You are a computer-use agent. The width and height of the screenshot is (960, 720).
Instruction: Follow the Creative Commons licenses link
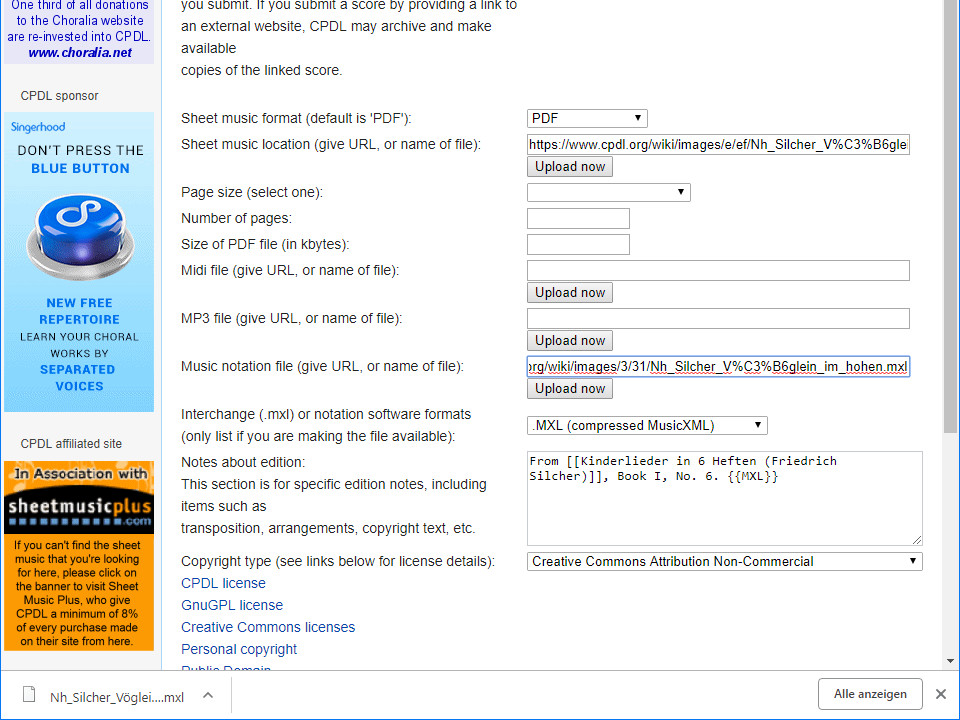268,627
